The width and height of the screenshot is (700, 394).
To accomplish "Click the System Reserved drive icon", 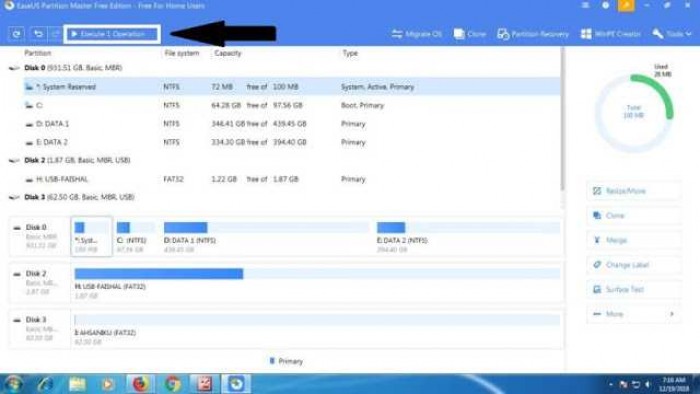I will point(29,87).
